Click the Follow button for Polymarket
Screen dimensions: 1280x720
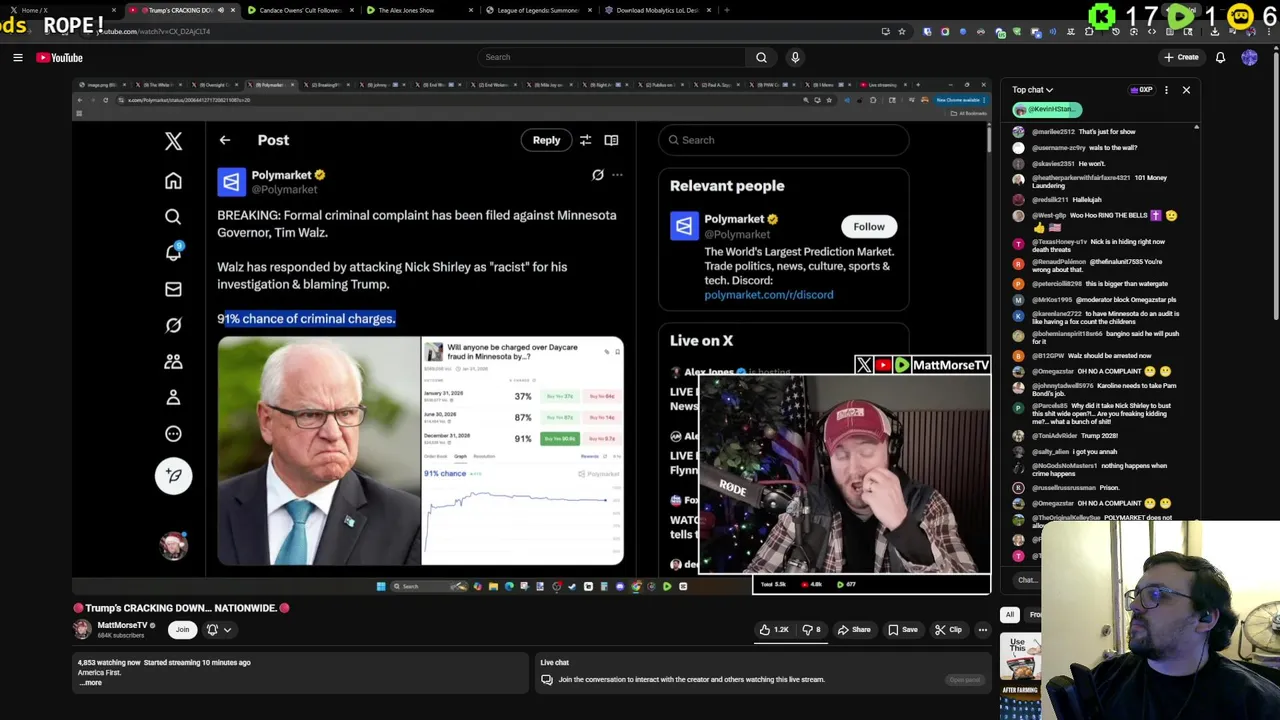point(869,227)
